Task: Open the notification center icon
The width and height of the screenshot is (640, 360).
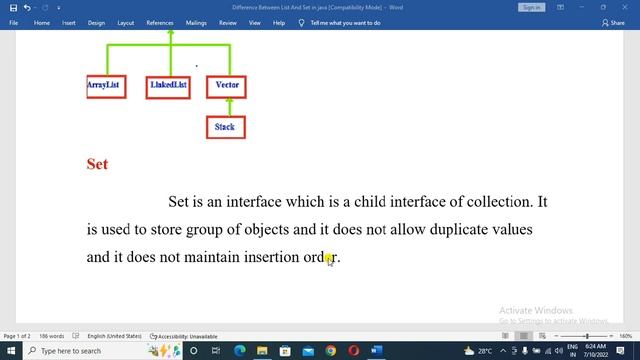Action: coord(620,351)
